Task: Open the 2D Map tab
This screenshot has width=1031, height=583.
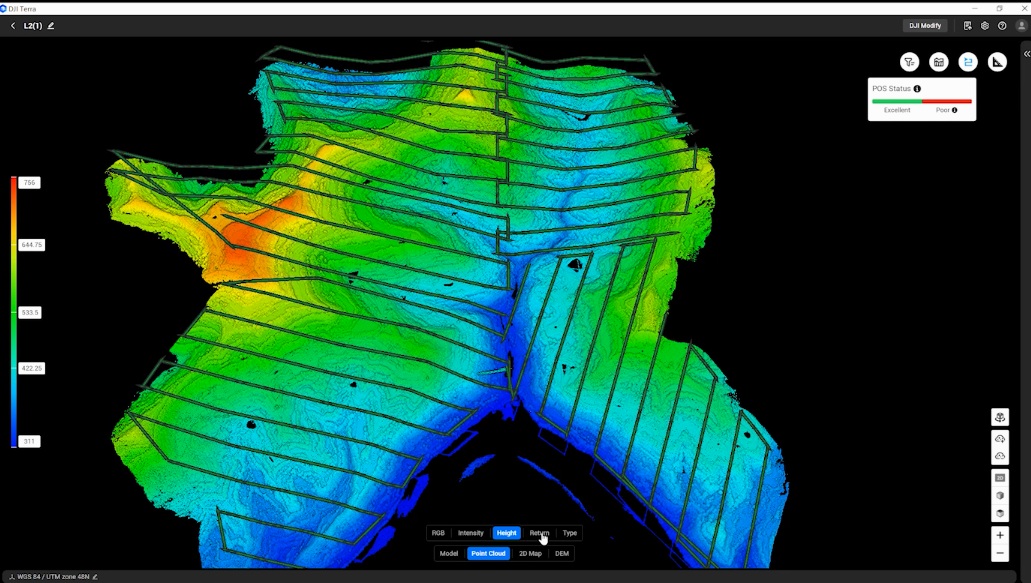Action: tap(530, 553)
